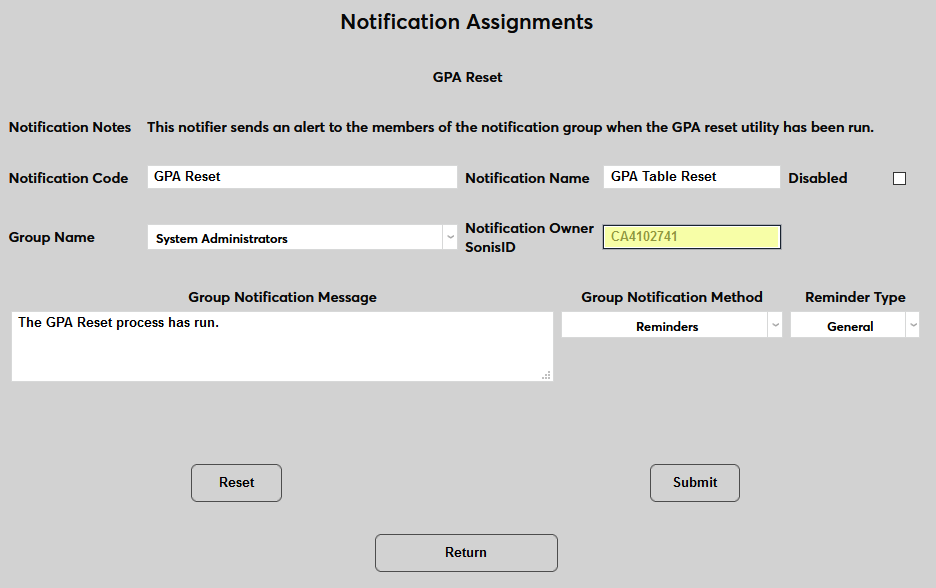Viewport: 936px width, 588px height.
Task: Click the Group Name dropdown arrow
Action: coord(449,237)
